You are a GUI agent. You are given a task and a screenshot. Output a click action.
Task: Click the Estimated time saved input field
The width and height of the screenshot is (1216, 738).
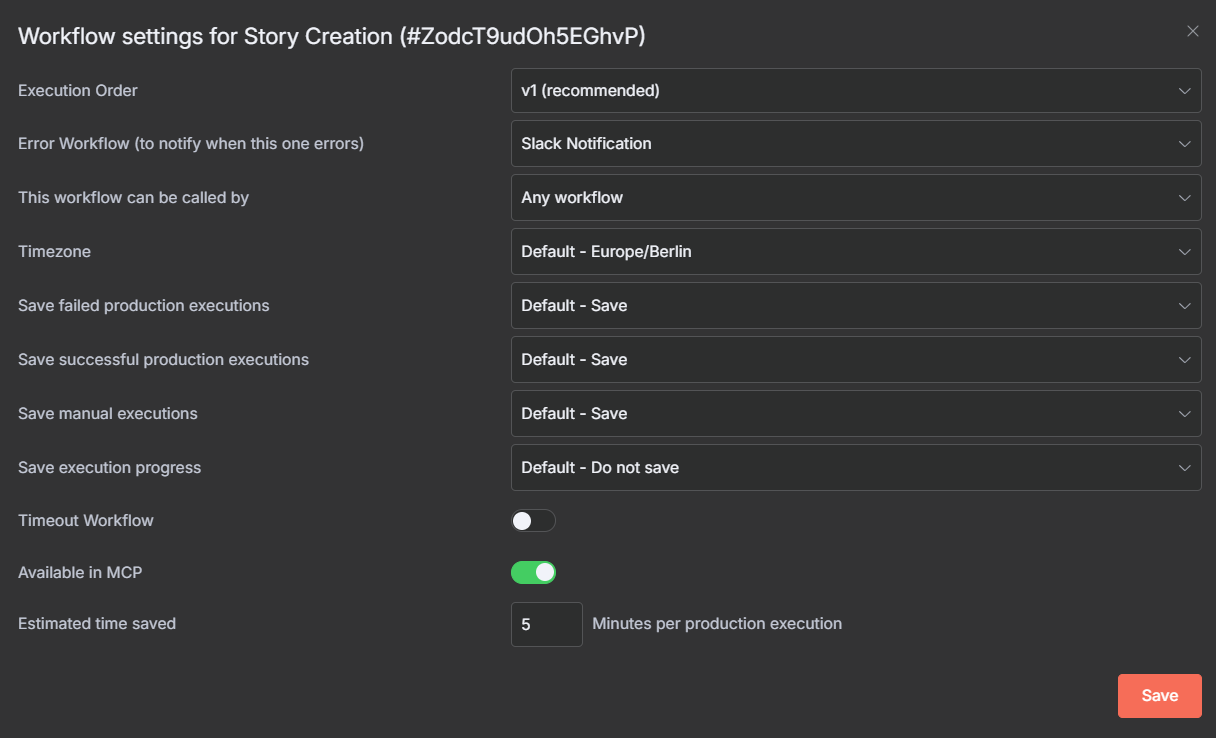[x=546, y=624]
